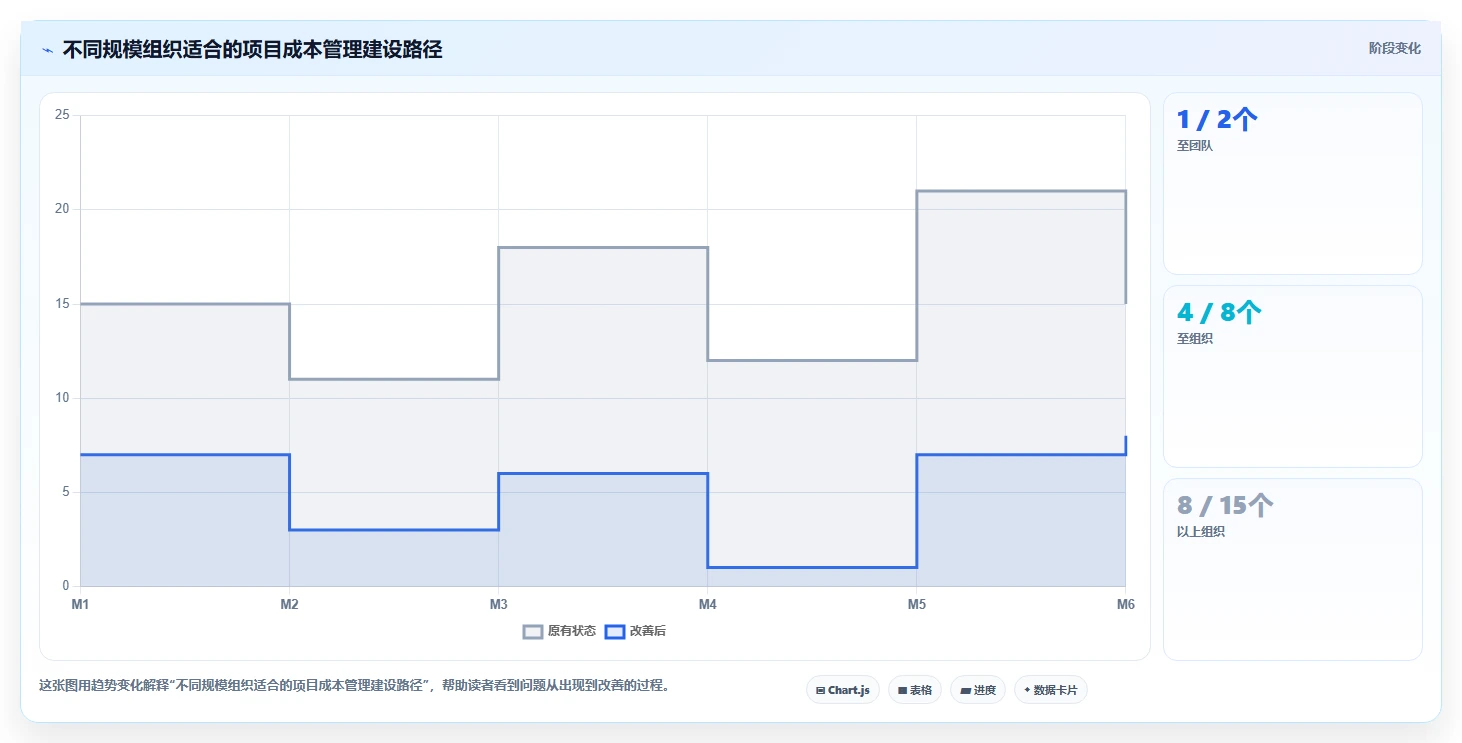This screenshot has height=743, width=1462.
Task: Click the 15 y-axis tick label
Action: pos(62,304)
